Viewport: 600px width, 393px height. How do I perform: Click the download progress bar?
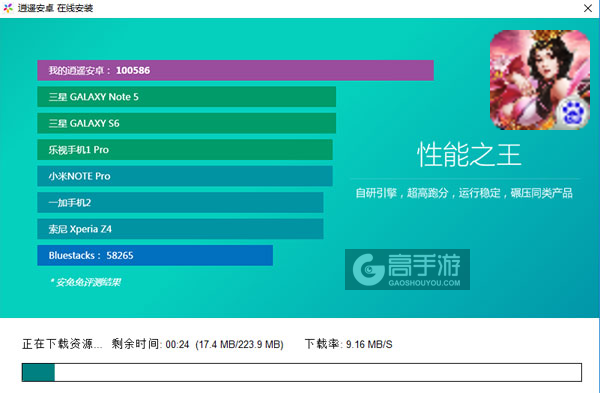pyautogui.click(x=302, y=372)
